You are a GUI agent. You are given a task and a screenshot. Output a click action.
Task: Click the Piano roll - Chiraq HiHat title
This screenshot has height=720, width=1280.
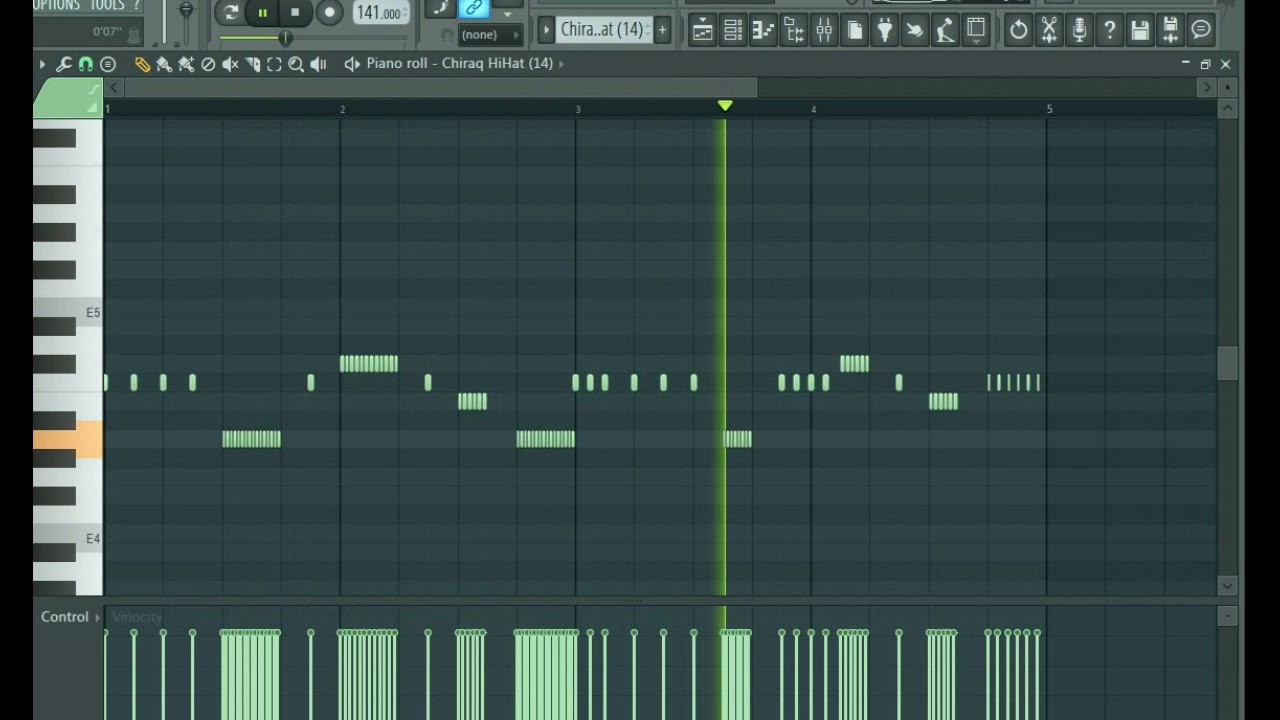[459, 64]
